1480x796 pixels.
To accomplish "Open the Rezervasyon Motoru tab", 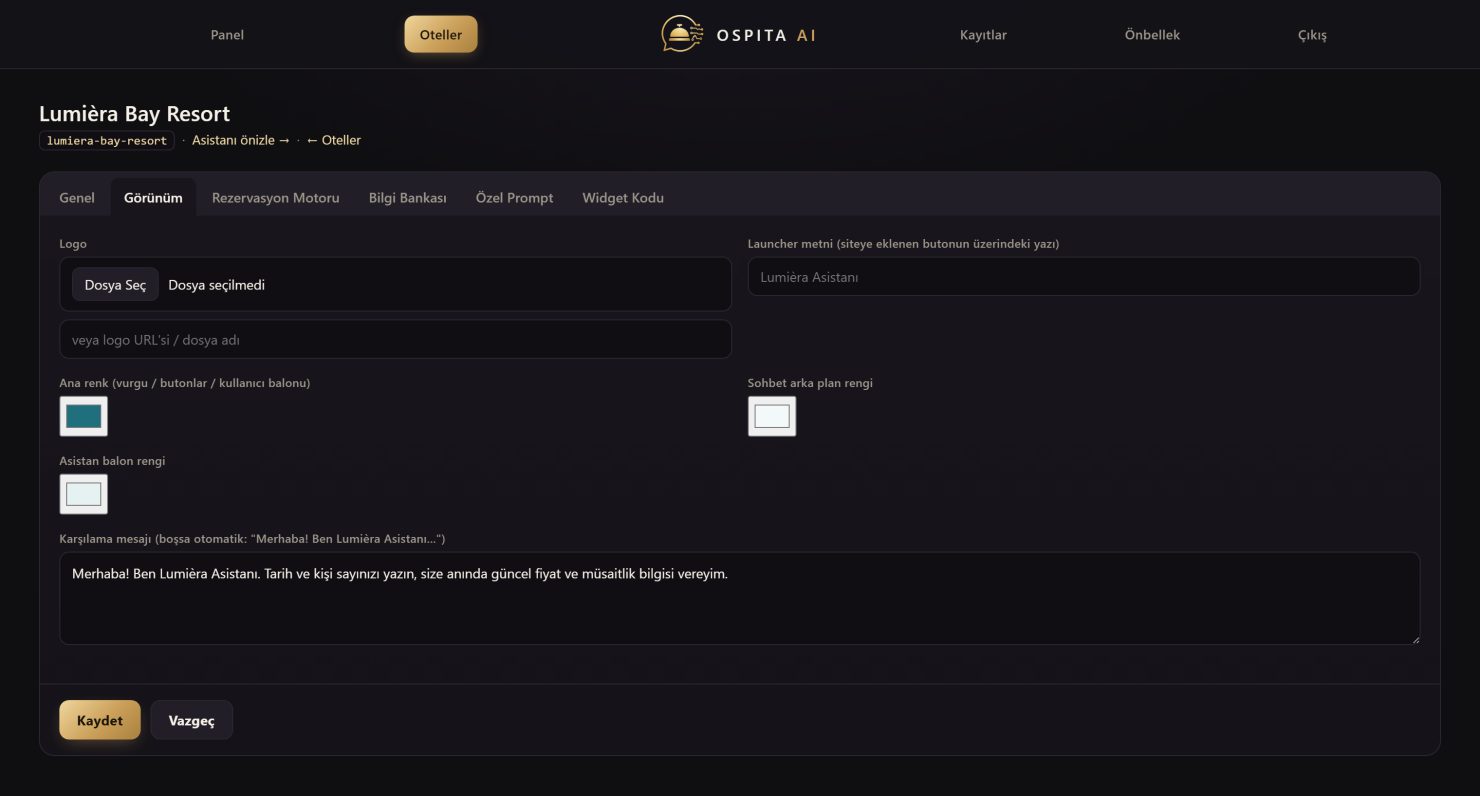I will tap(276, 198).
